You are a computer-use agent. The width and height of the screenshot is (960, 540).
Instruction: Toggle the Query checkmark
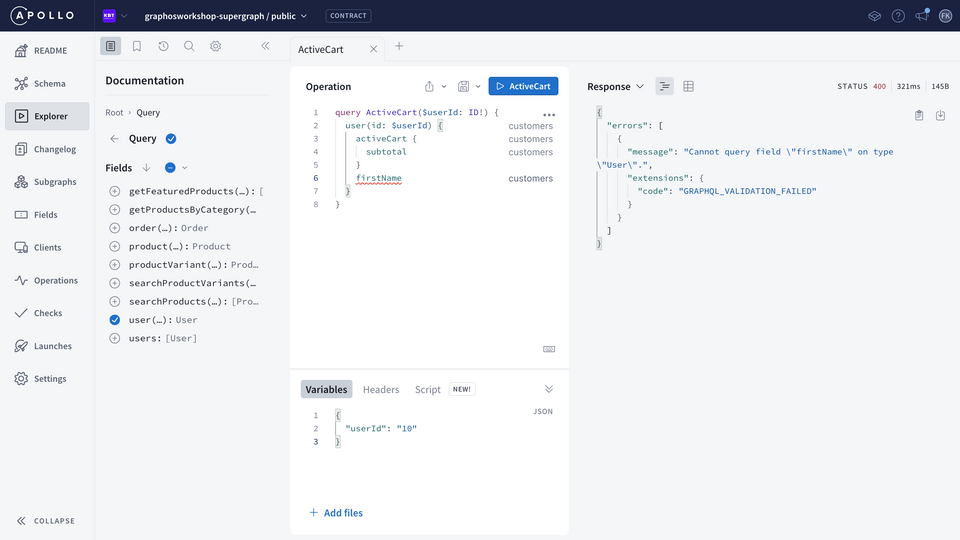171,139
